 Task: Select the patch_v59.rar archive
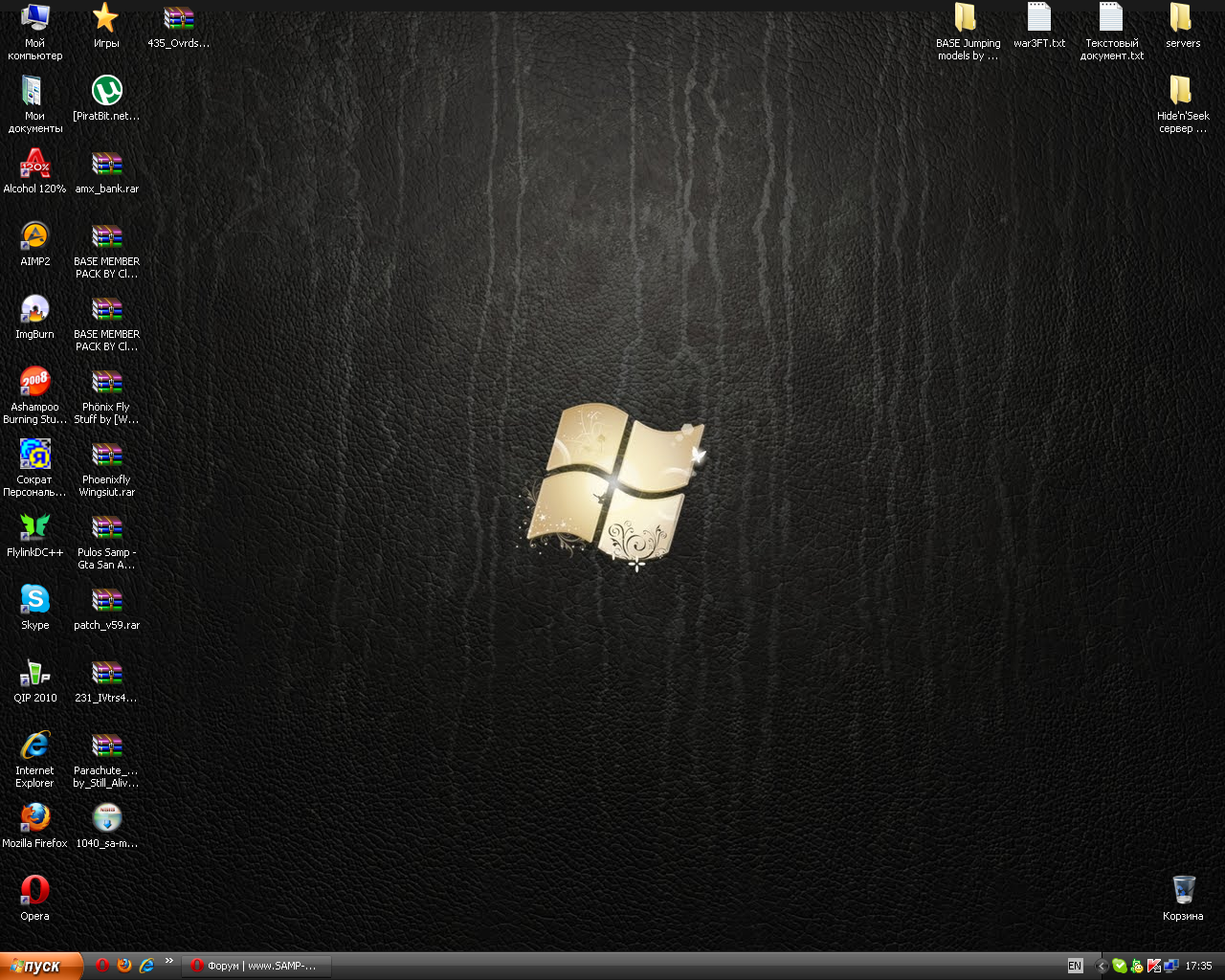[x=106, y=608]
